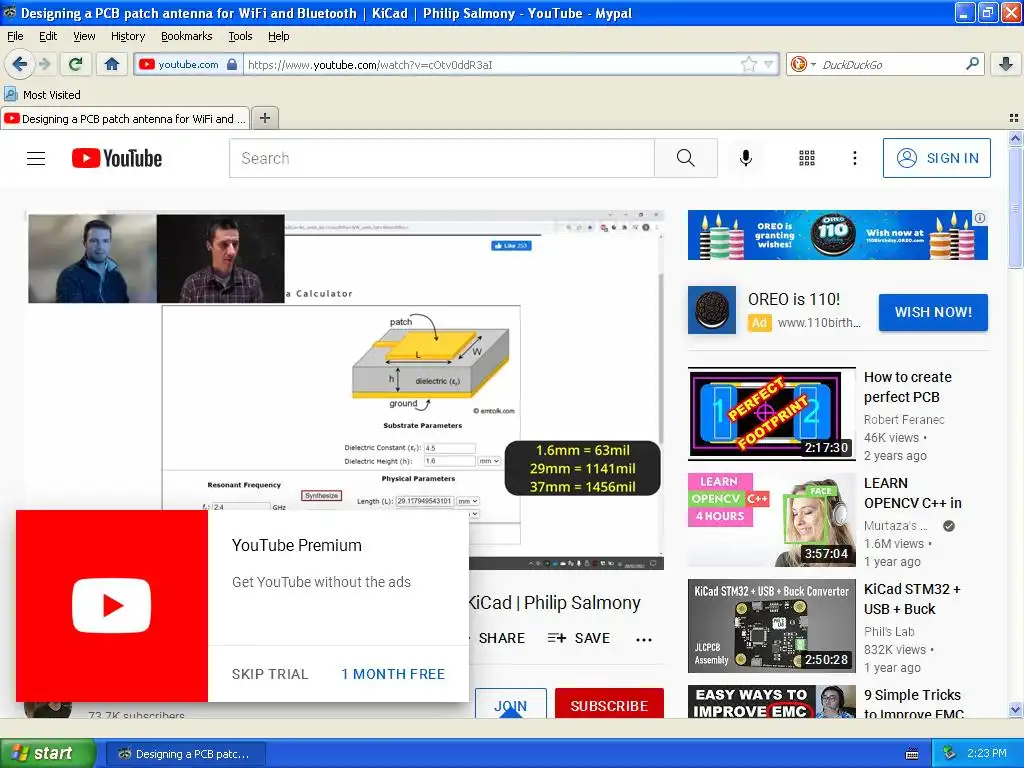Open the browser home page icon

point(112,64)
